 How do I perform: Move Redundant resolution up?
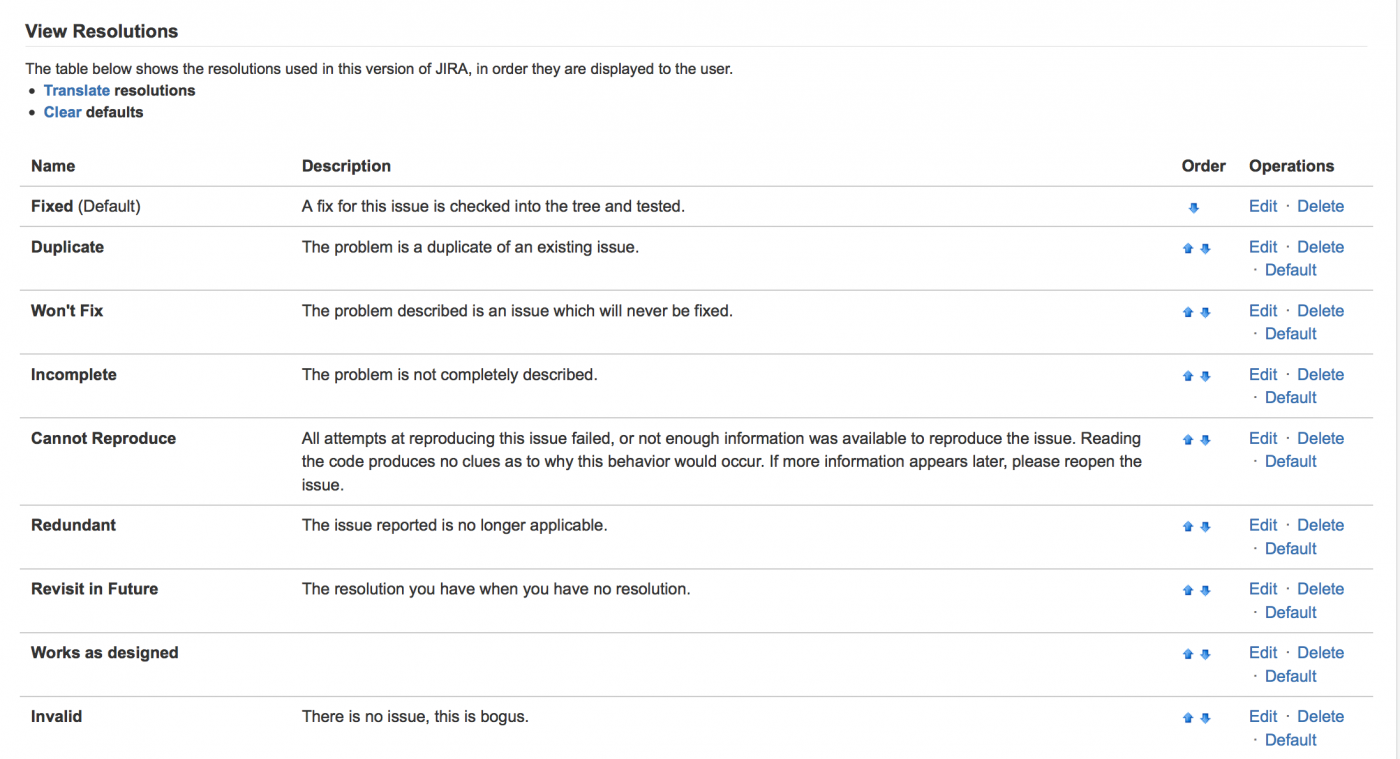coord(1188,527)
